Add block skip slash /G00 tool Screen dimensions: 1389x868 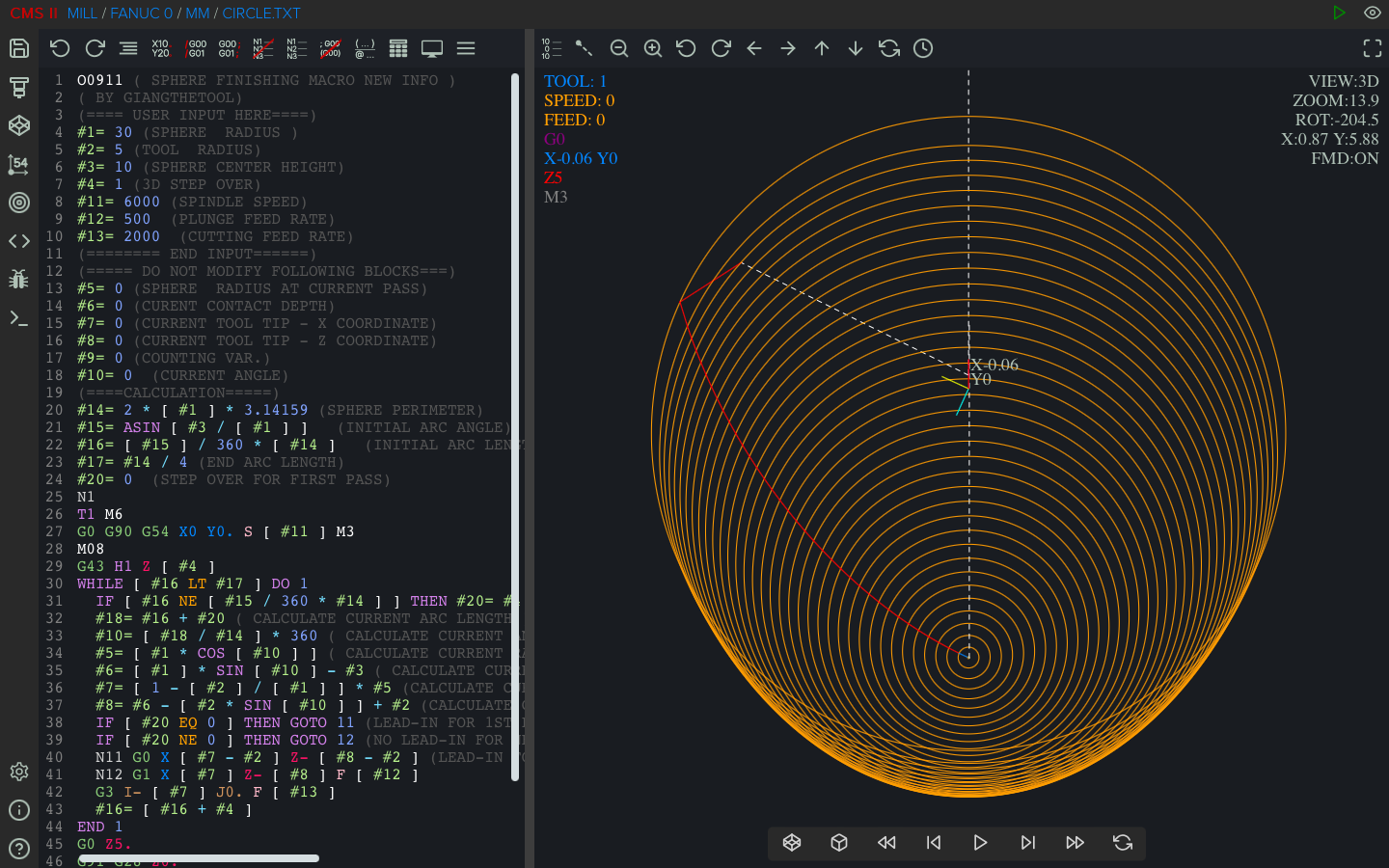(196, 48)
